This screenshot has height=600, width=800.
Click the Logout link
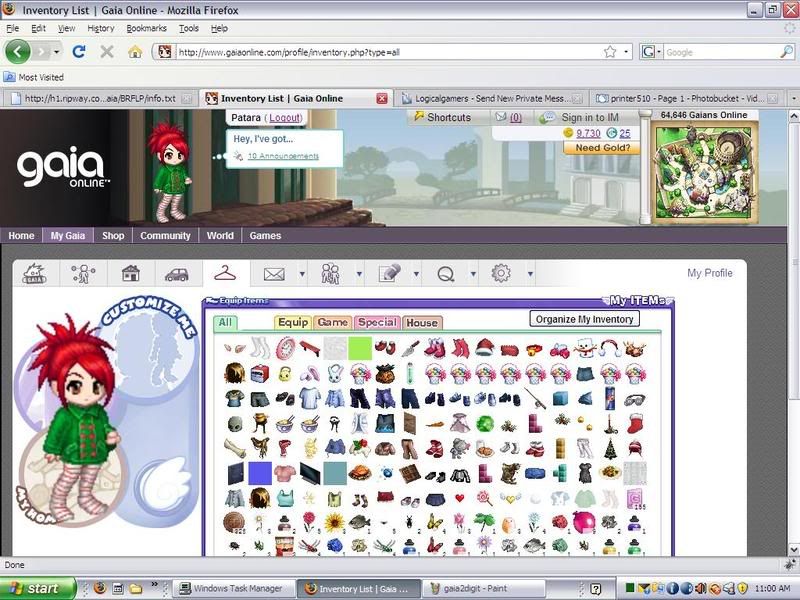point(285,118)
